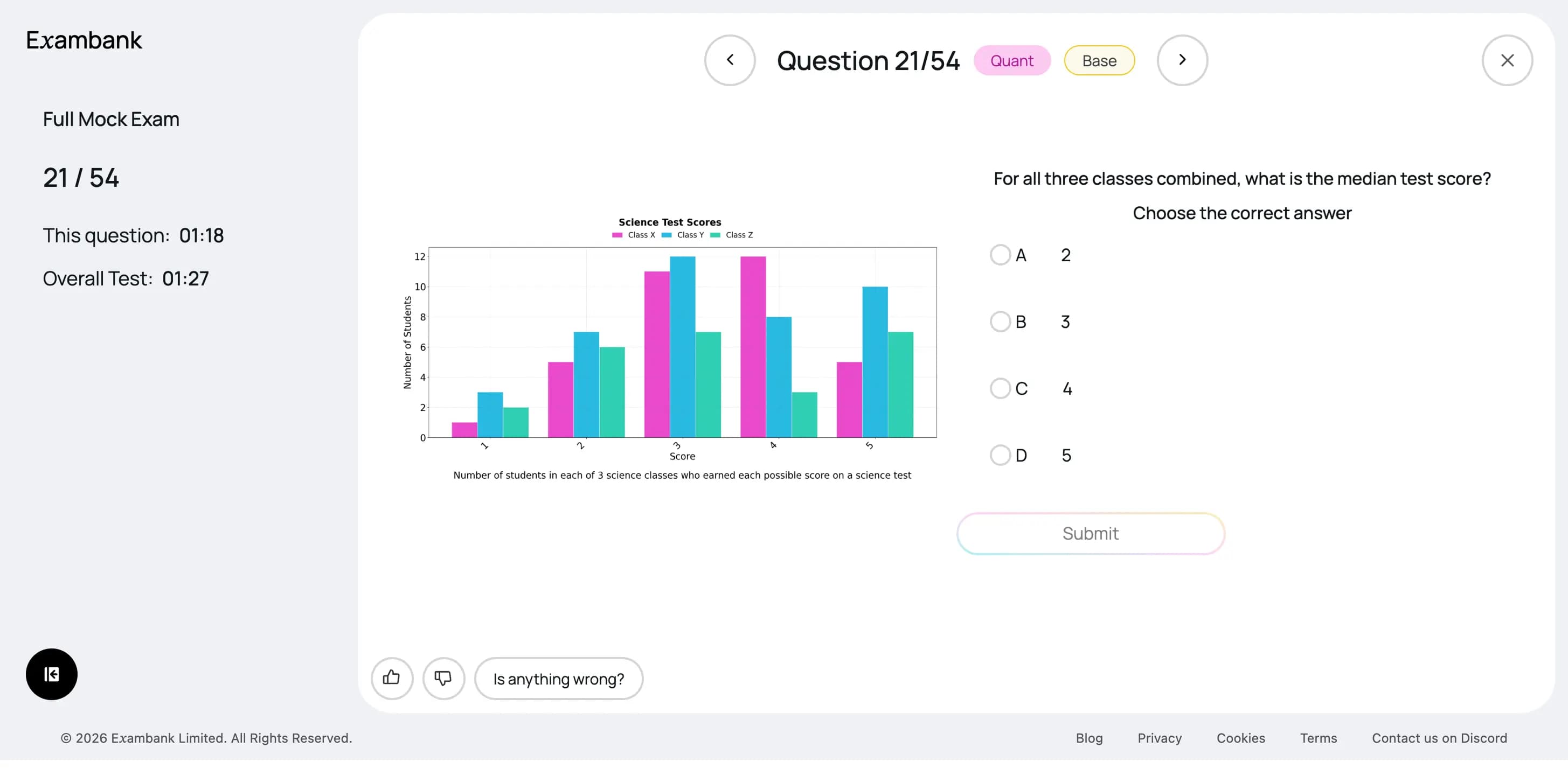Click the Quant category tag
This screenshot has height=768, width=1568.
pos(1011,61)
